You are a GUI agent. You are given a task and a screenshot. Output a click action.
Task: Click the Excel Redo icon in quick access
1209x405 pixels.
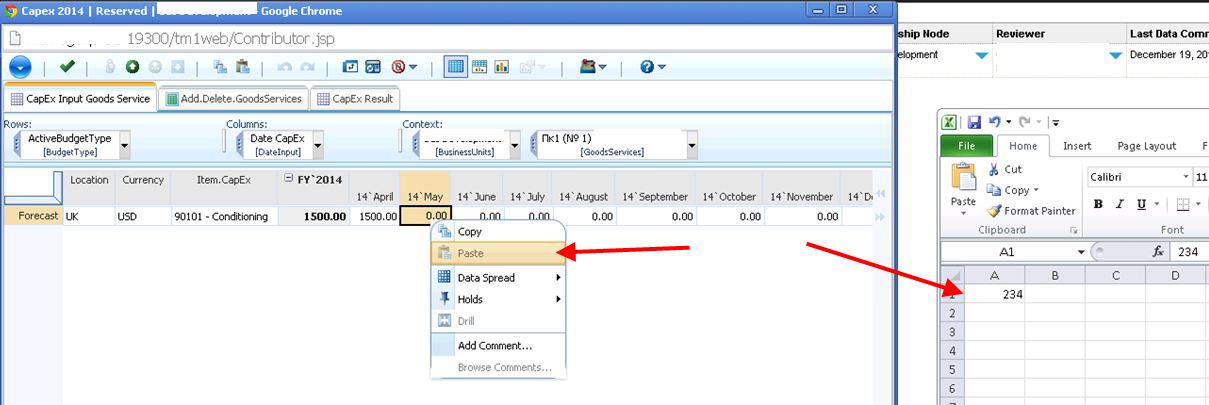pyautogui.click(x=1025, y=122)
